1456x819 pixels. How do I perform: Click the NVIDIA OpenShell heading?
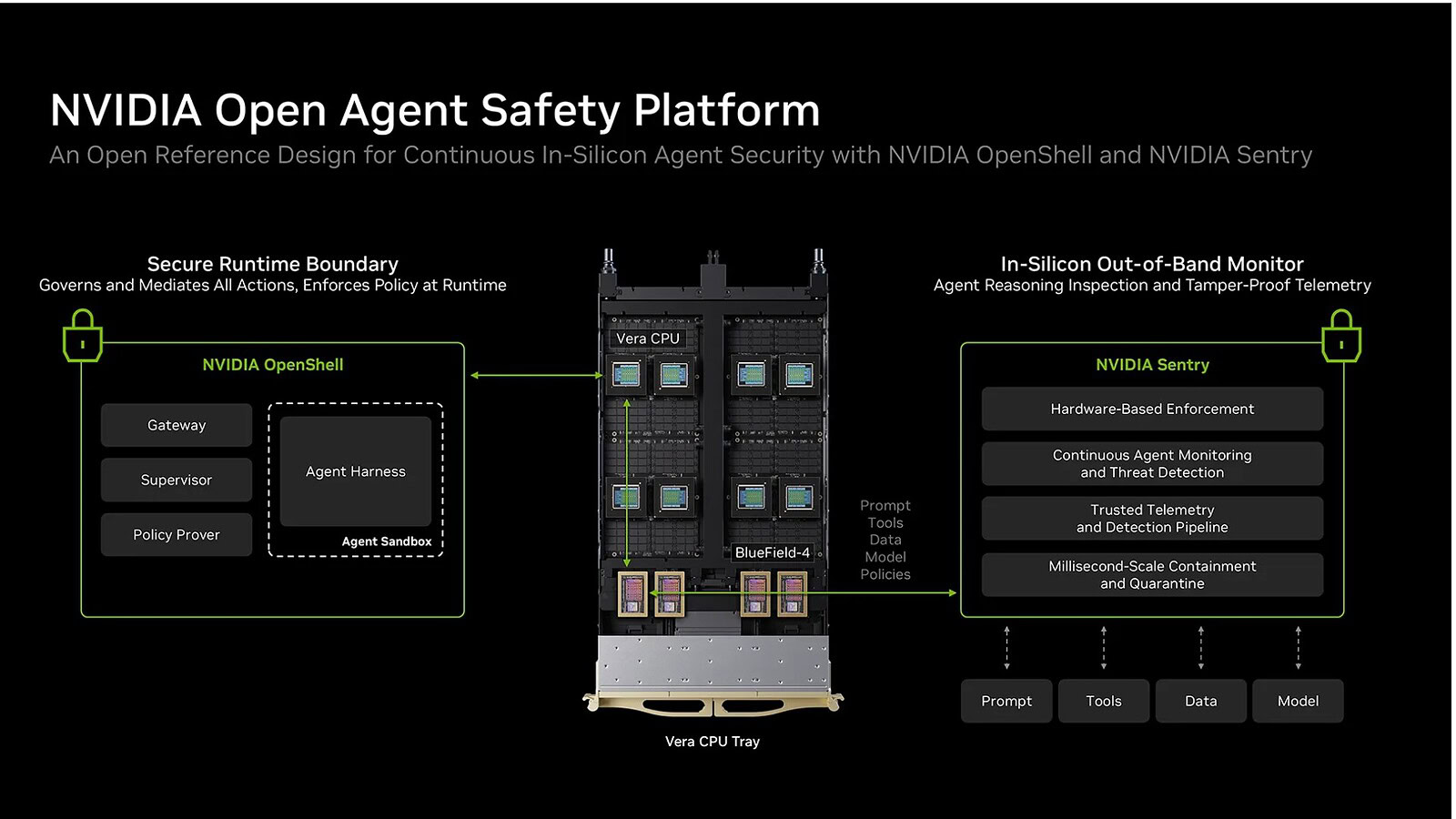point(273,365)
